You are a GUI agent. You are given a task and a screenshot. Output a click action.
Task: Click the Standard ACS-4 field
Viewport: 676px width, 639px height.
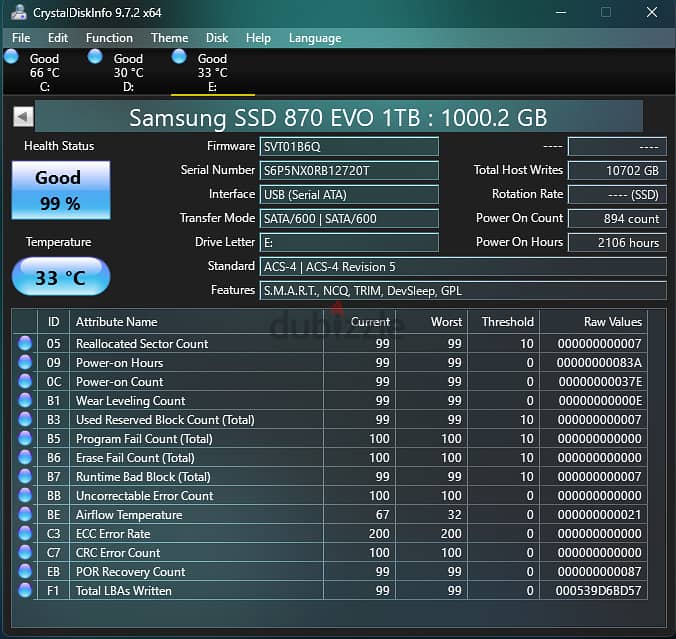tap(463, 266)
